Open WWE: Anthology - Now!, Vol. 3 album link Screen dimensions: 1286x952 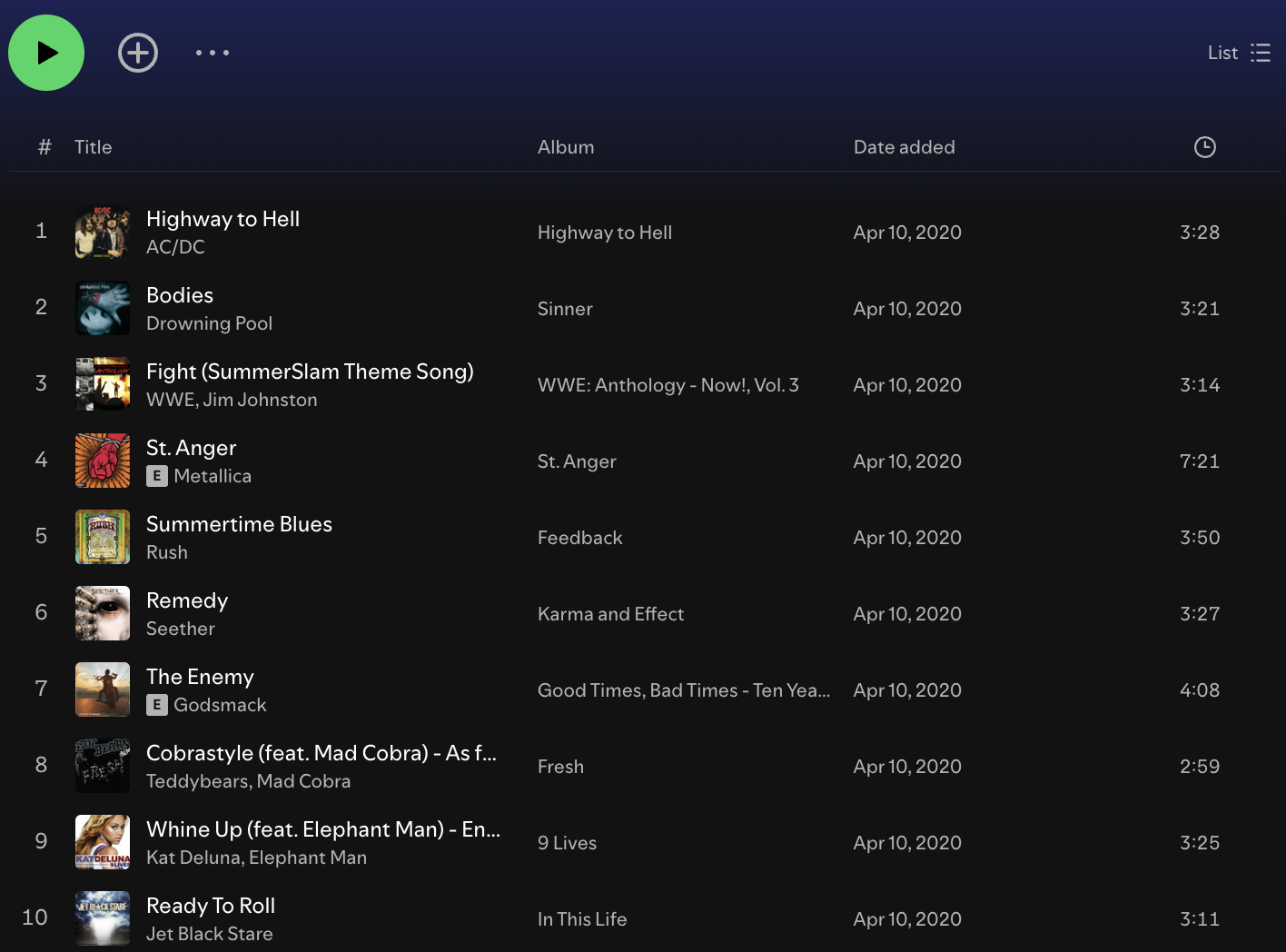668,385
